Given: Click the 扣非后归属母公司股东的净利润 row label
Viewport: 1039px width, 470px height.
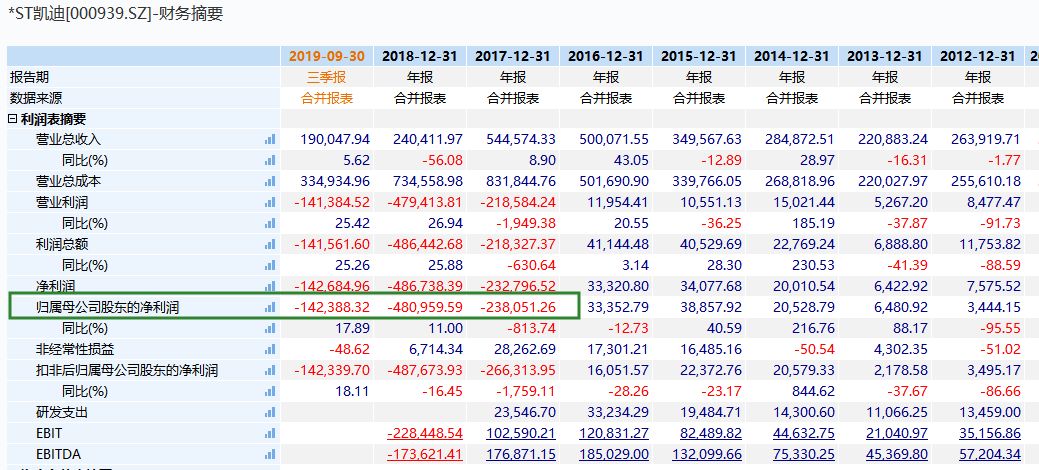Looking at the screenshot, I should (x=127, y=371).
